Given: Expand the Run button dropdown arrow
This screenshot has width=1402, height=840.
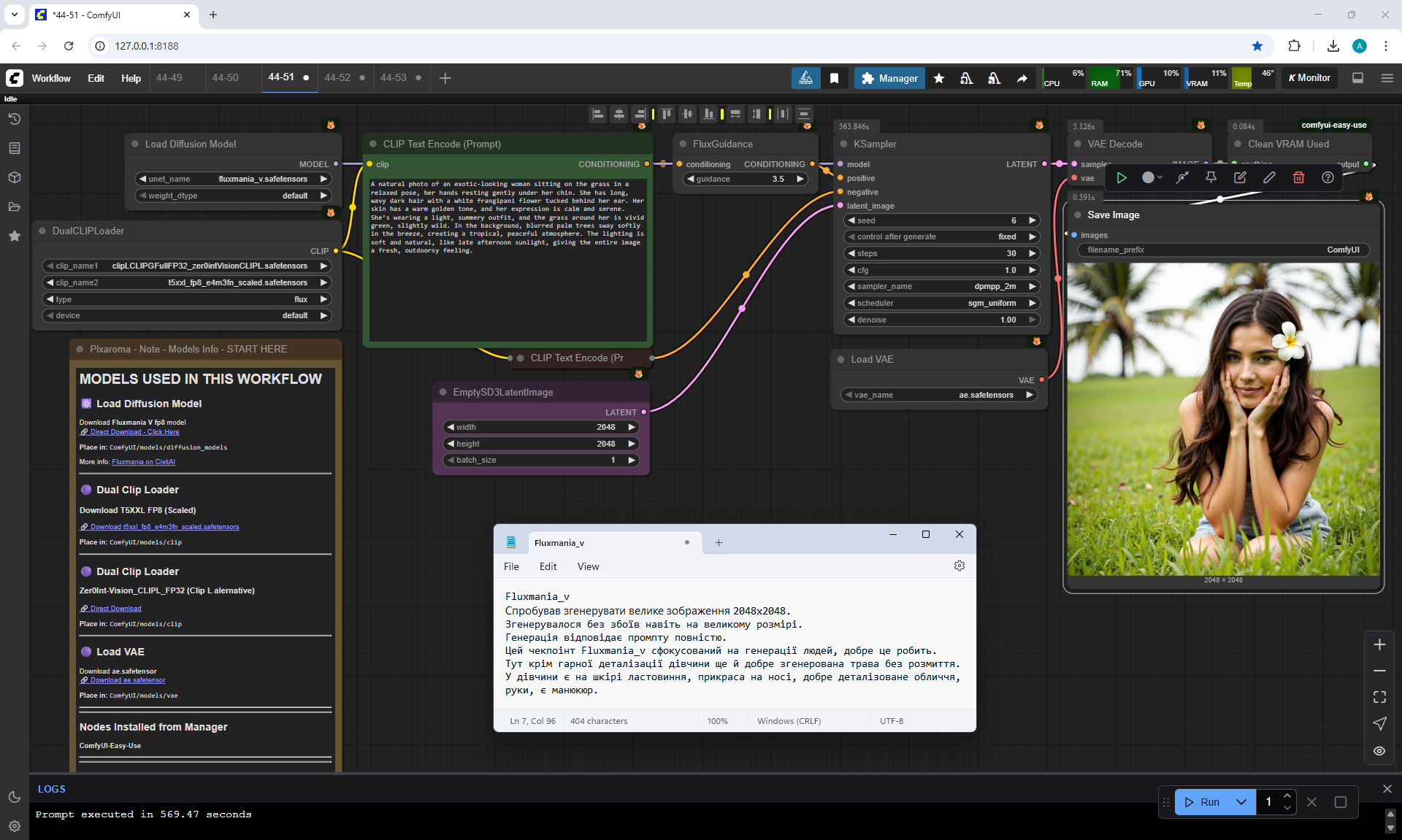Looking at the screenshot, I should [x=1241, y=802].
